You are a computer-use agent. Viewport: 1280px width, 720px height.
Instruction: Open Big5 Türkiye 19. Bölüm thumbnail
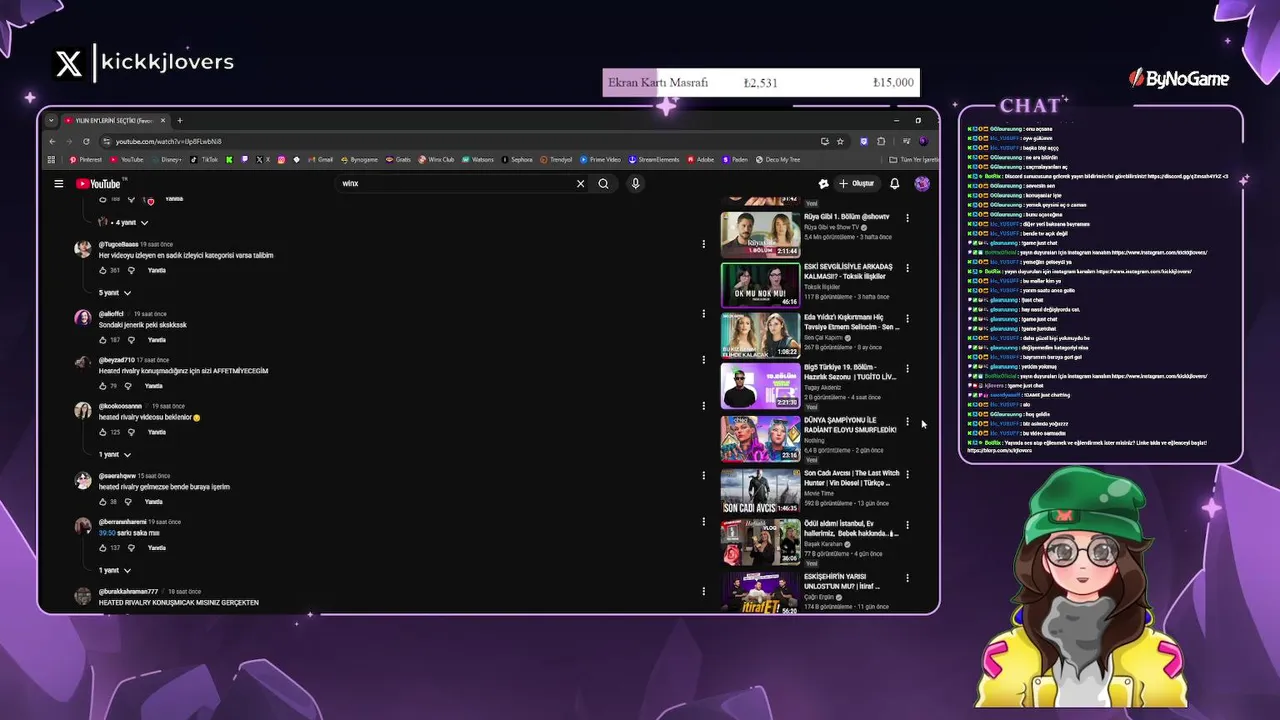[761, 386]
